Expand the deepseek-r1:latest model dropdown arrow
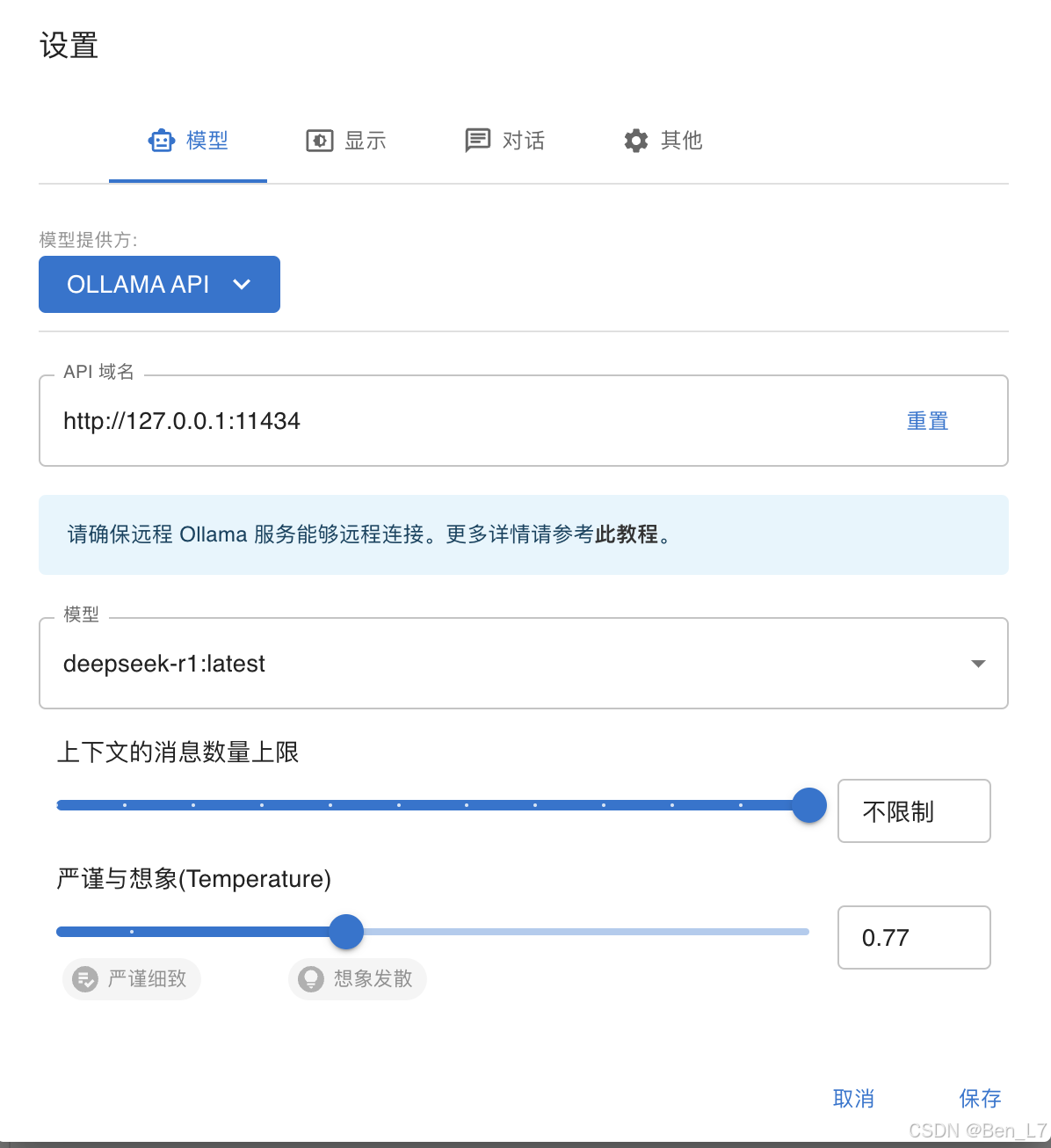 tap(978, 664)
